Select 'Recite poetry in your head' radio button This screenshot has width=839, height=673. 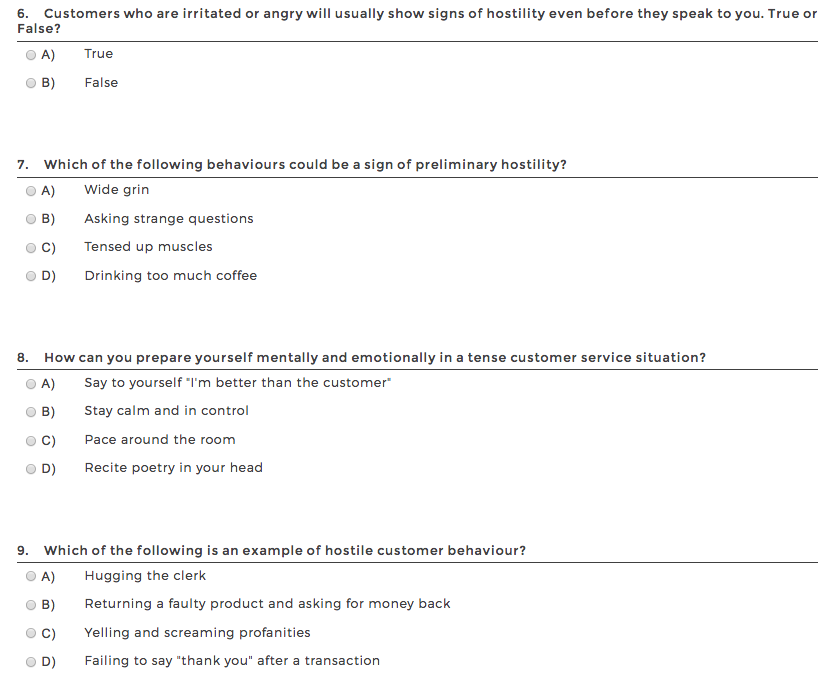31,468
